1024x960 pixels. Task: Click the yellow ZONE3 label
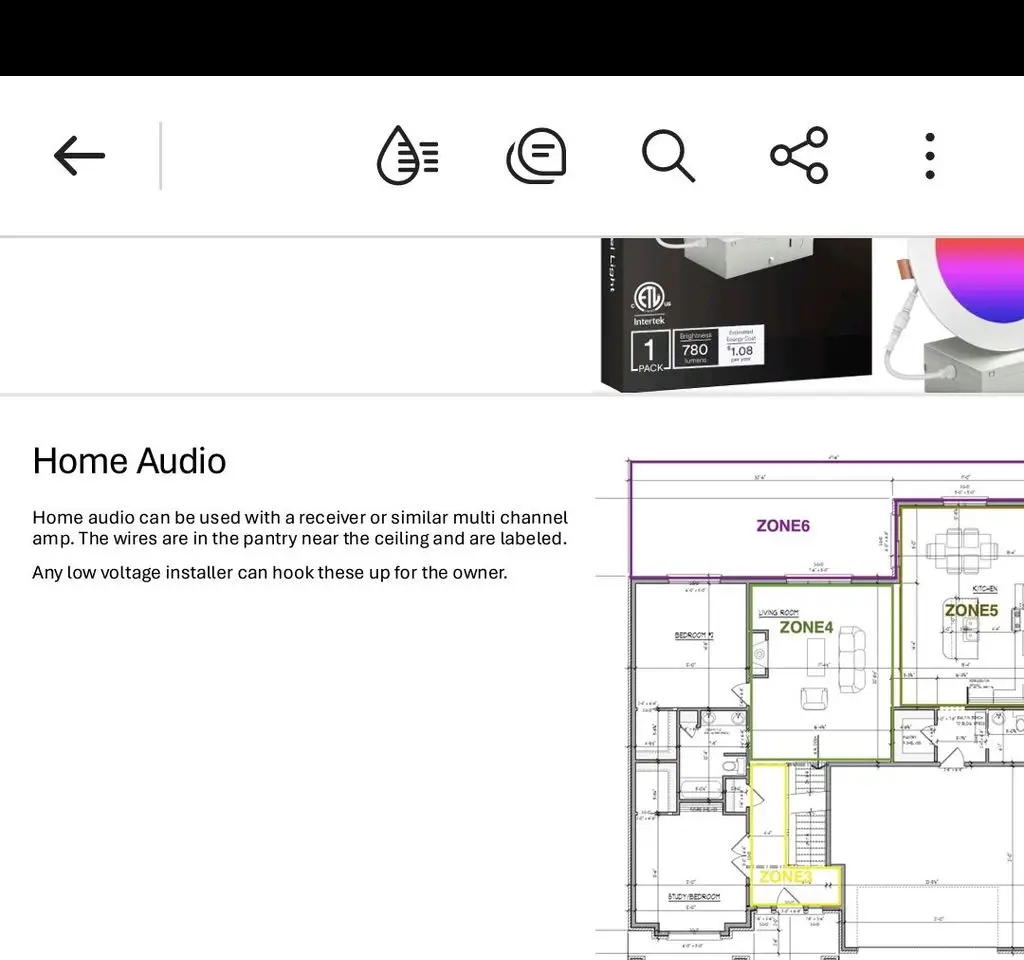786,877
